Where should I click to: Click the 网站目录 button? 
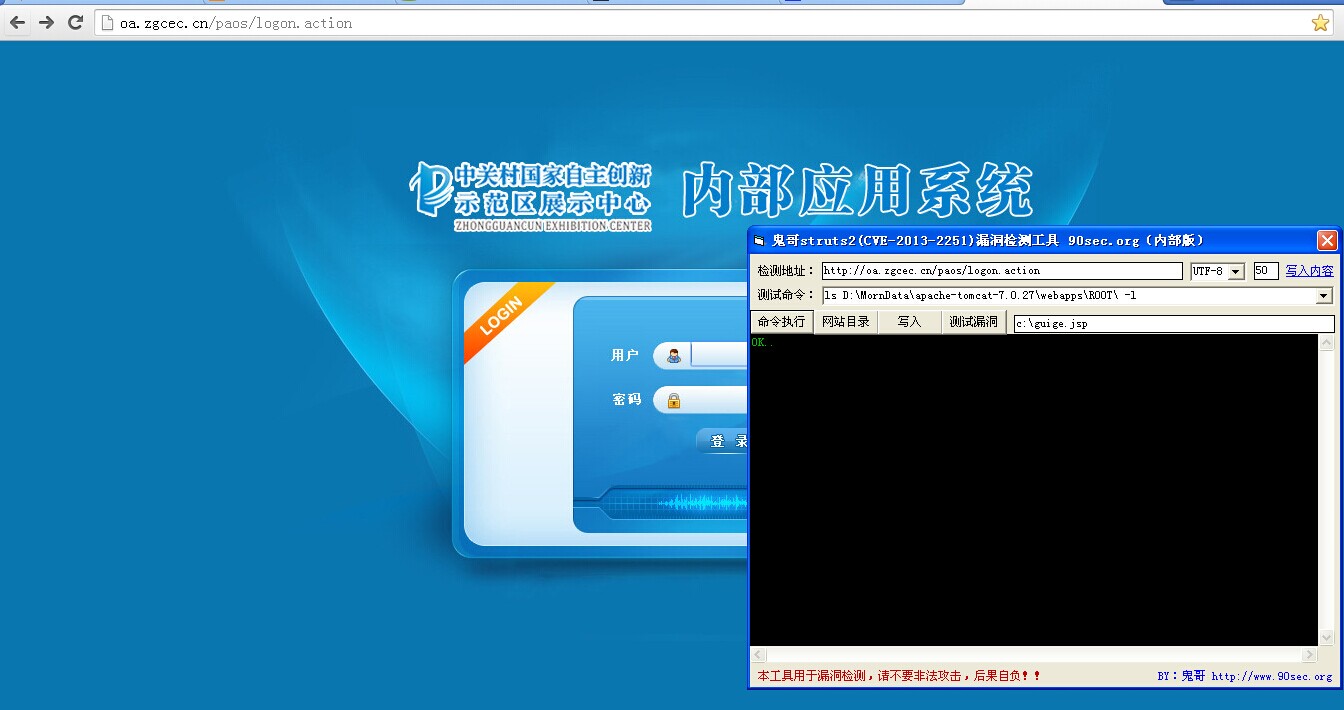point(846,322)
